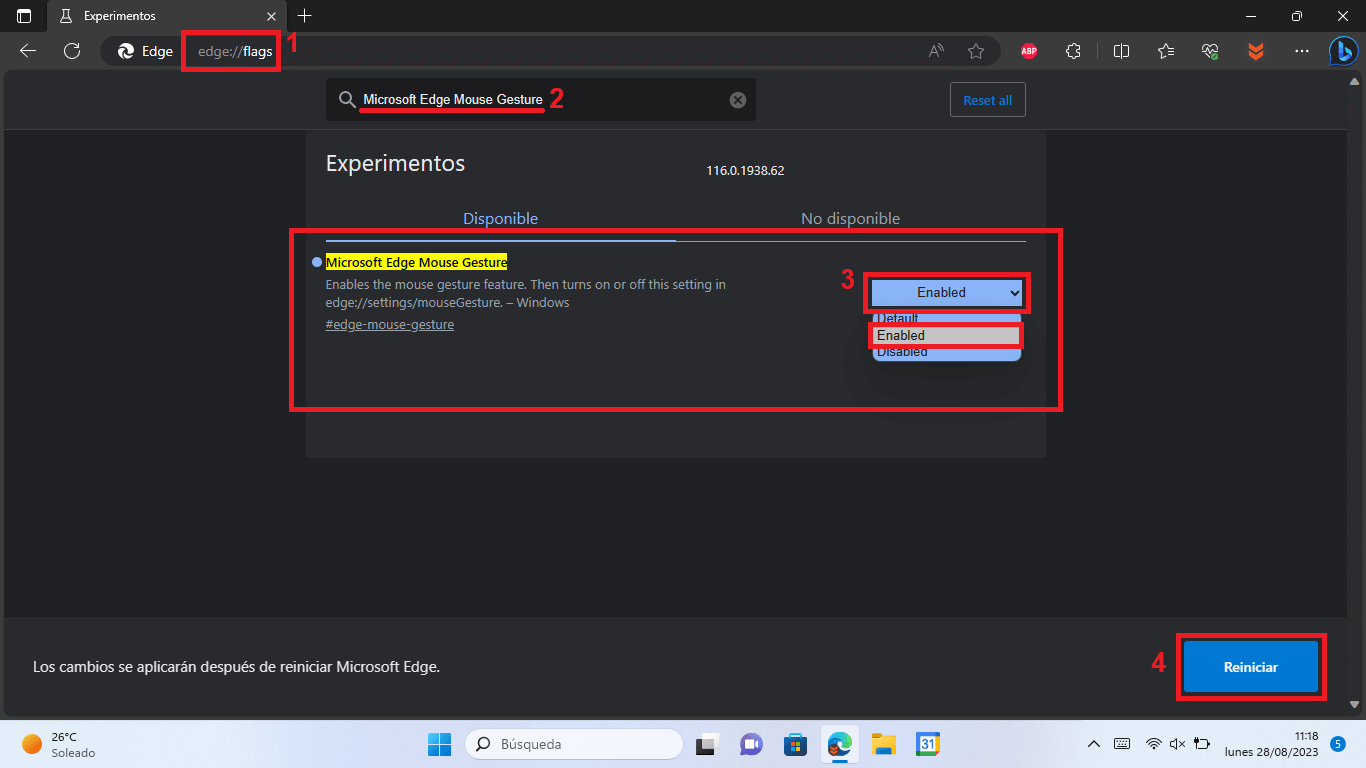Open Browser essentials heart icon
1366x768 pixels.
[x=1210, y=51]
